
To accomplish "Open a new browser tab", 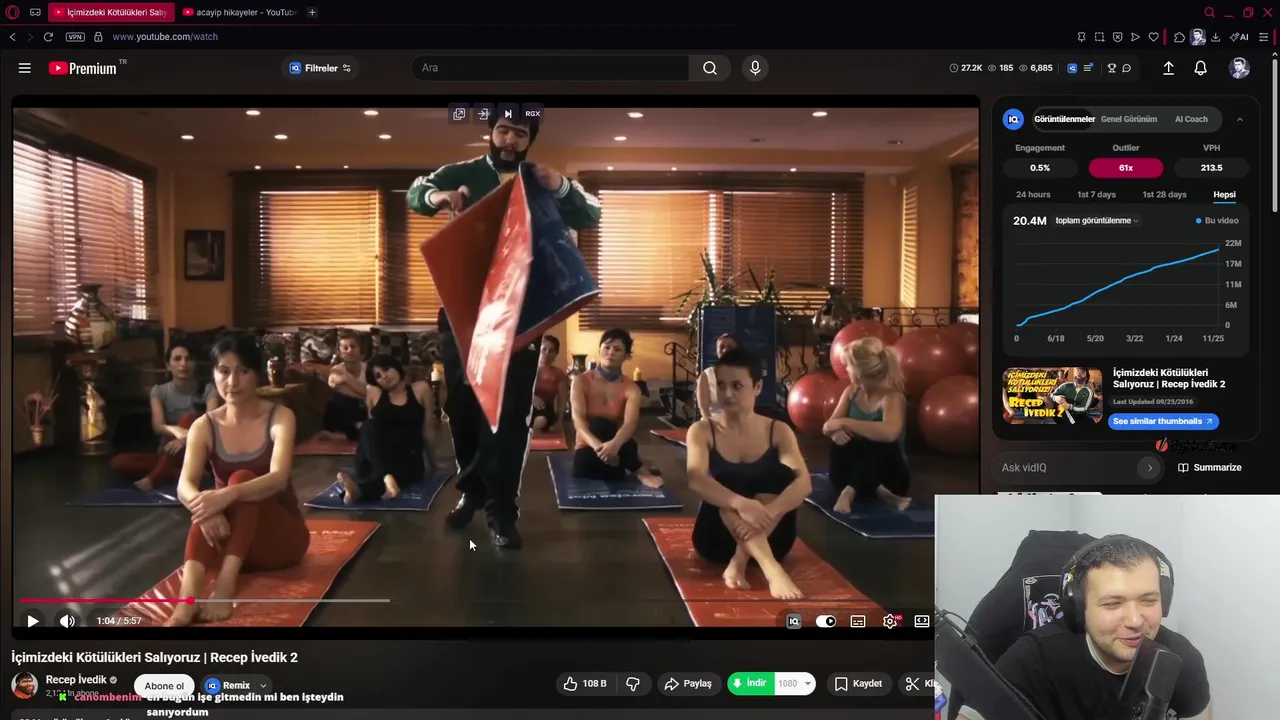I will pyautogui.click(x=312, y=12).
